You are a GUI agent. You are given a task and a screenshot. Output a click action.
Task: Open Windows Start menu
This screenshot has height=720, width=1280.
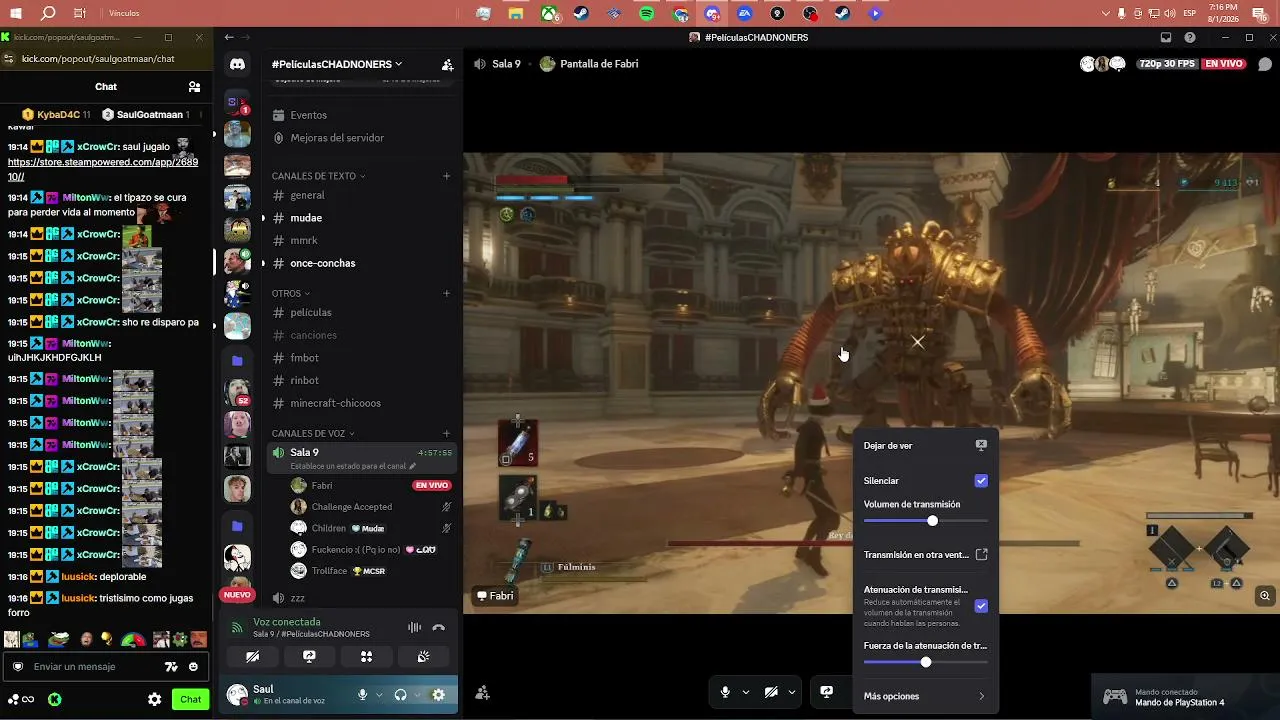tap(15, 14)
